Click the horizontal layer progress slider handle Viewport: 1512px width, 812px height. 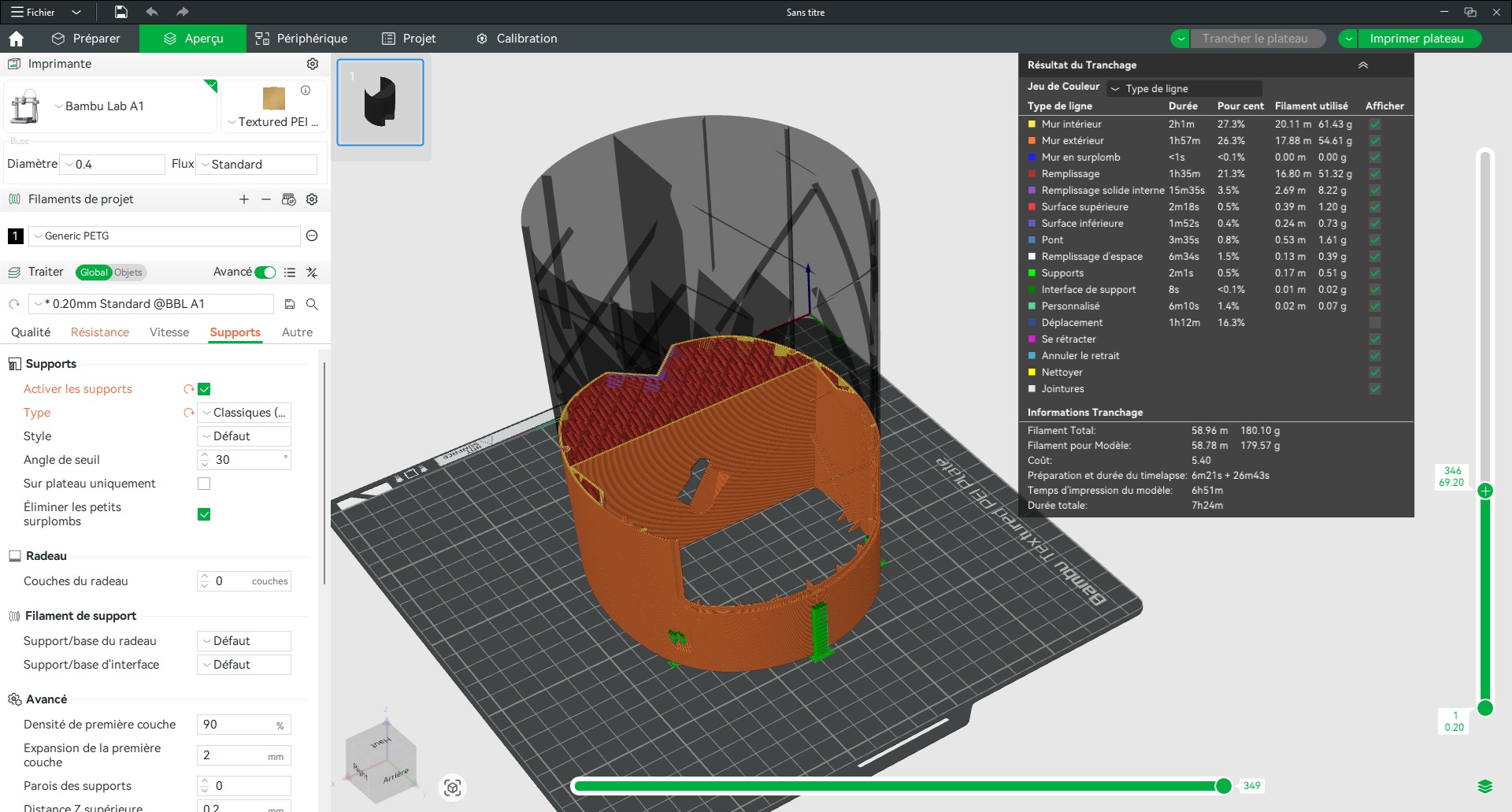pyautogui.click(x=1223, y=785)
